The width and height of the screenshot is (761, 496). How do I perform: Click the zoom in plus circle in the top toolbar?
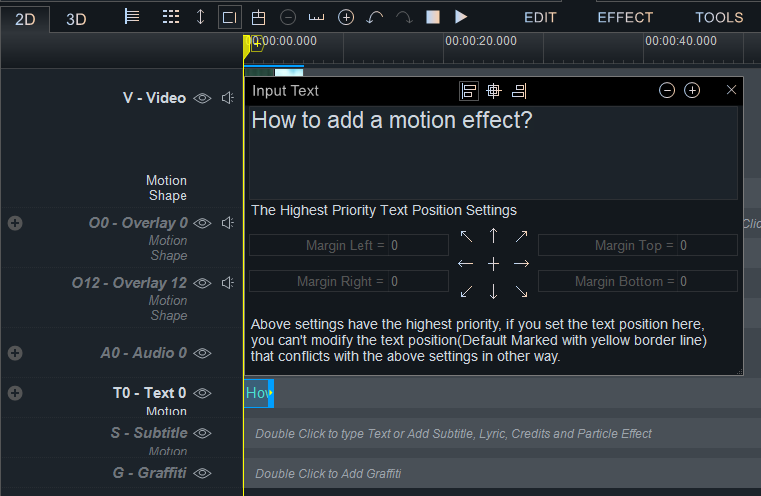click(346, 18)
